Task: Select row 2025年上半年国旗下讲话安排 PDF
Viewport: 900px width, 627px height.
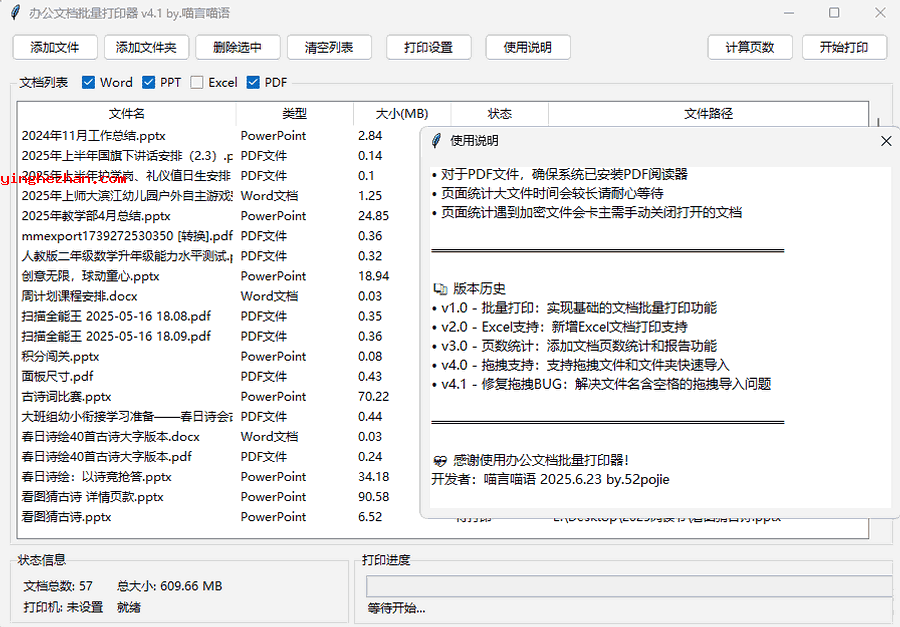Action: pyautogui.click(x=219, y=156)
